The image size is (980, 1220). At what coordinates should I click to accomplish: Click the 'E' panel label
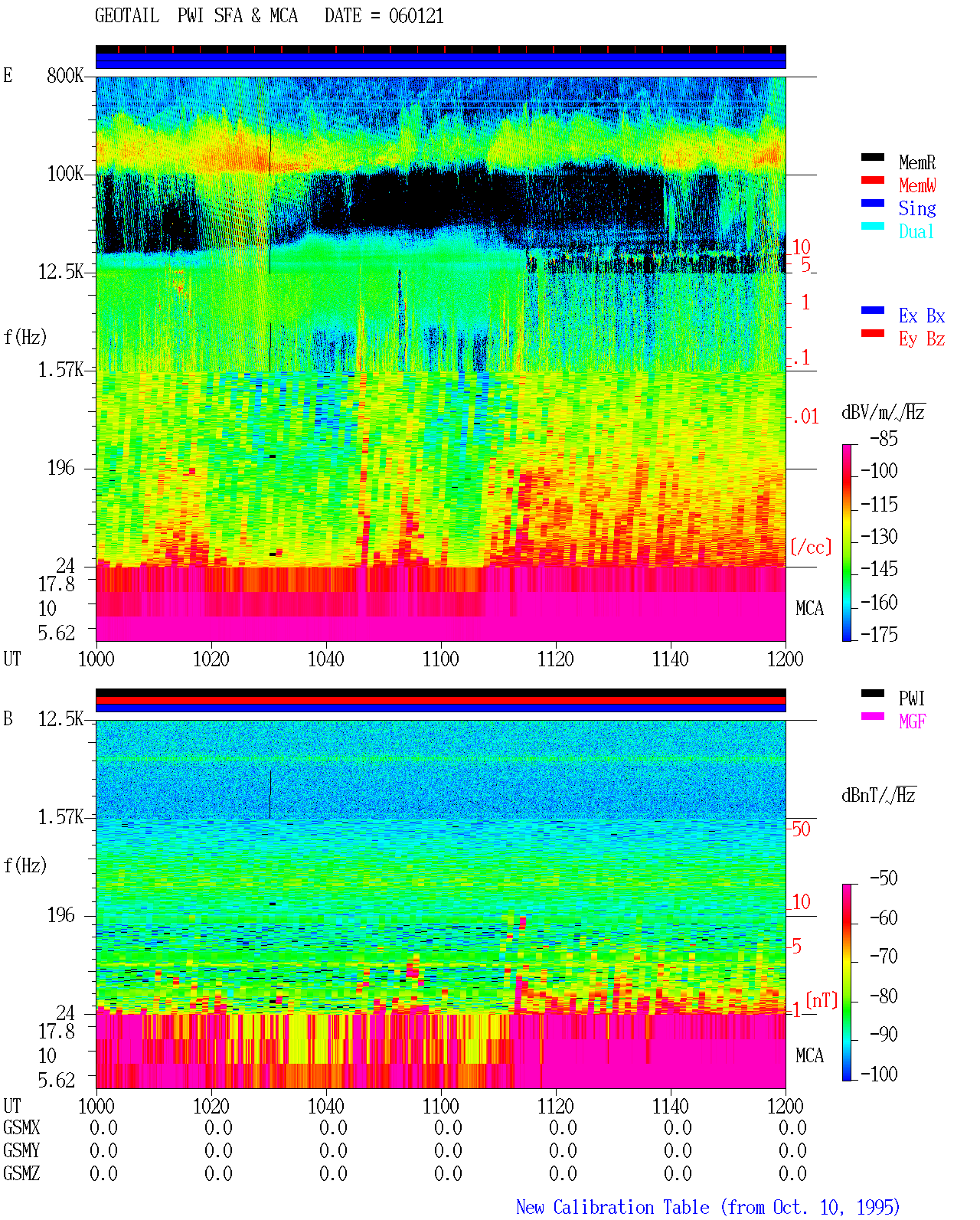coord(8,75)
